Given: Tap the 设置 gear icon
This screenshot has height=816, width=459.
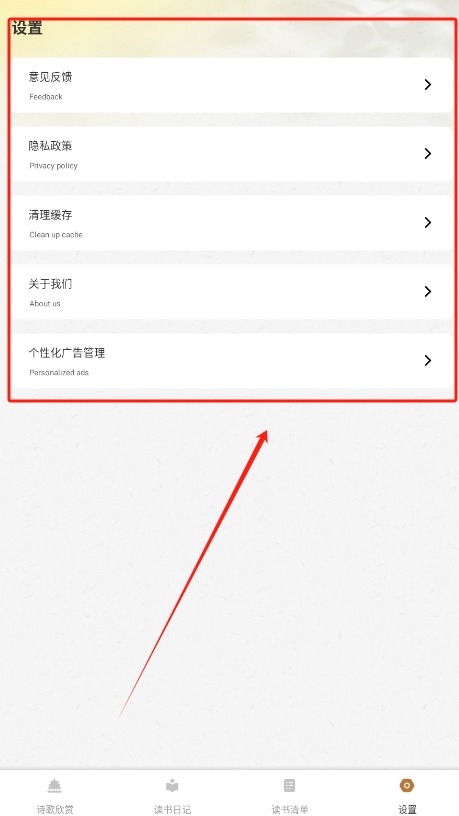Looking at the screenshot, I should tap(407, 785).
